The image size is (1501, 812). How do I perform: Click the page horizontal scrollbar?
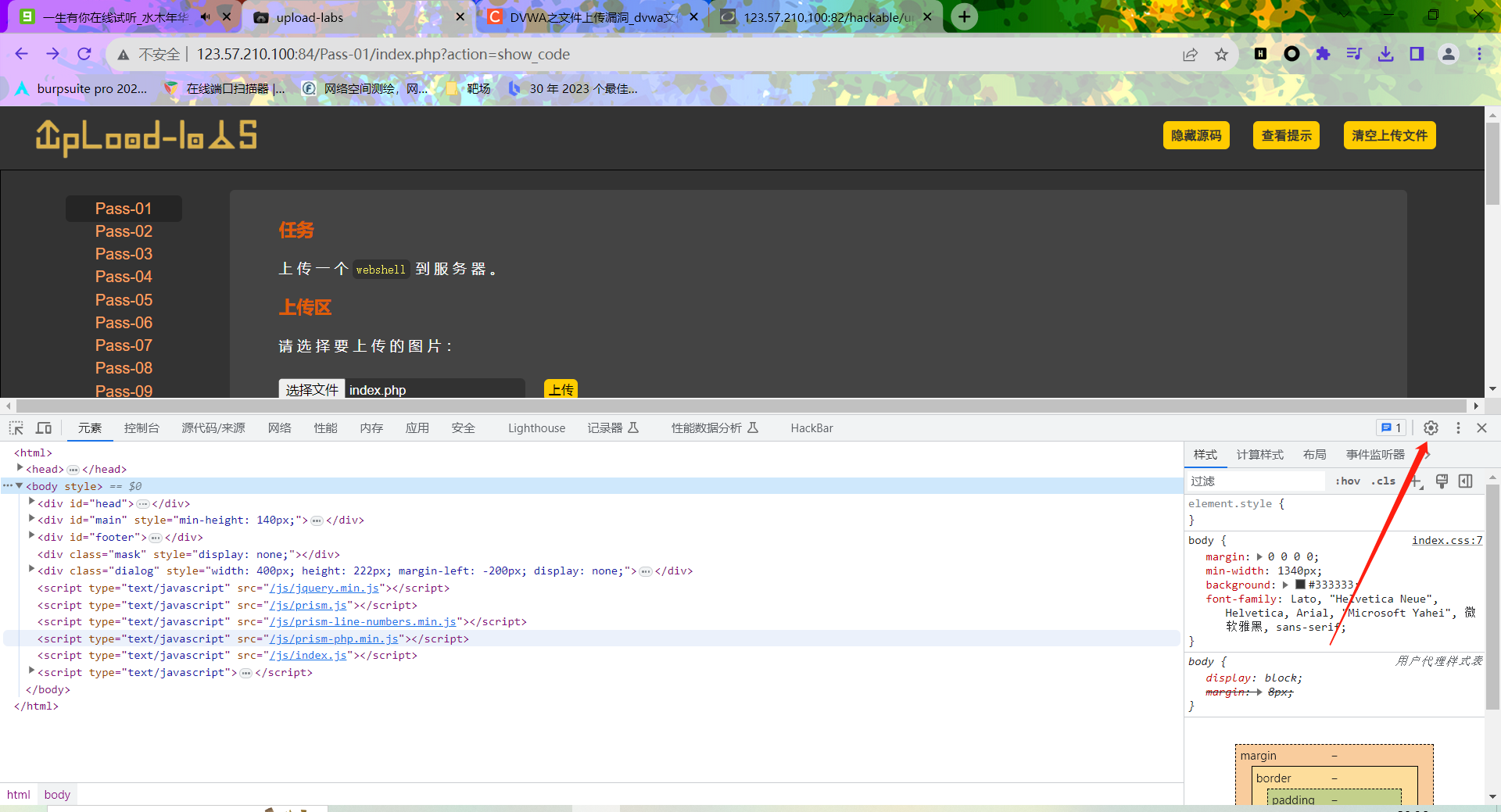click(x=741, y=406)
